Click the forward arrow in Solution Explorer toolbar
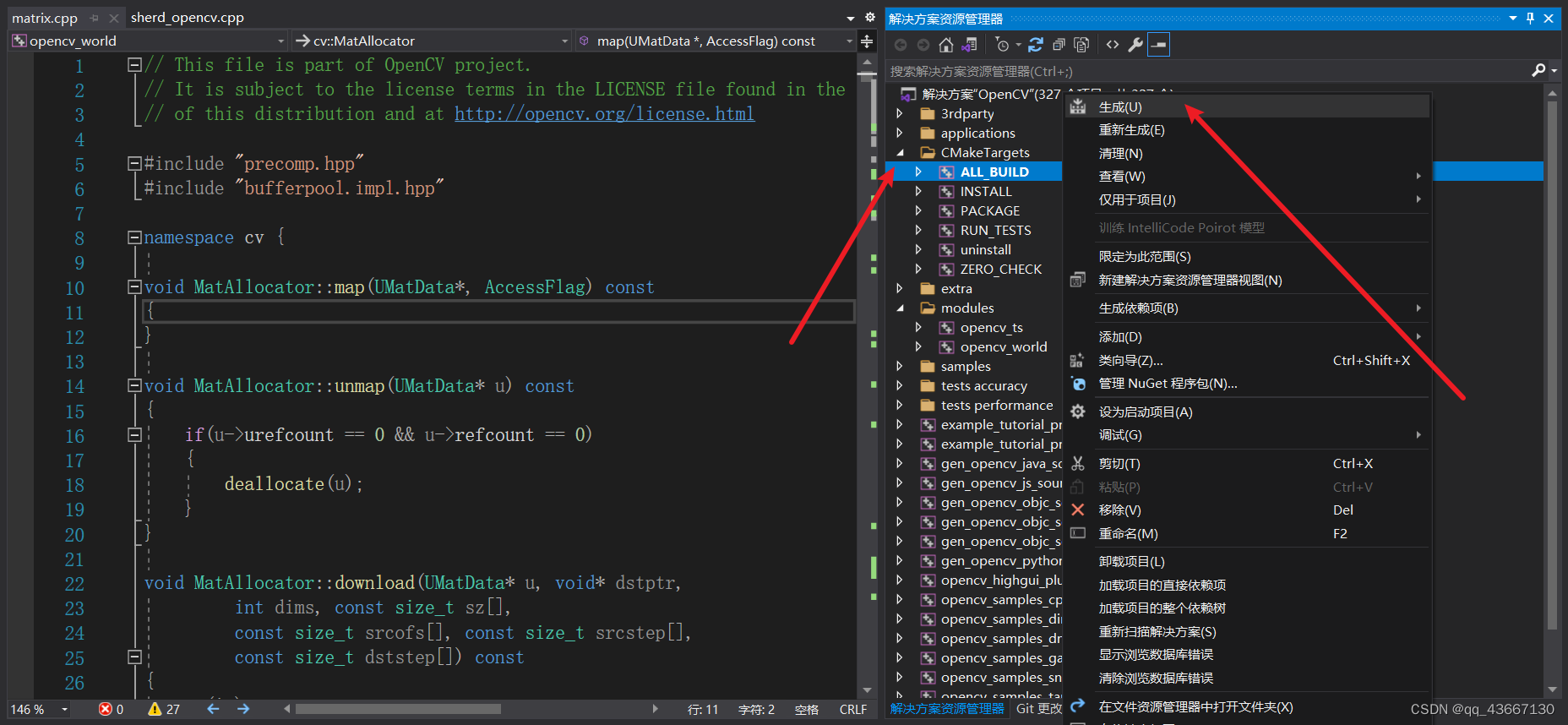The width and height of the screenshot is (1568, 725). 923,45
